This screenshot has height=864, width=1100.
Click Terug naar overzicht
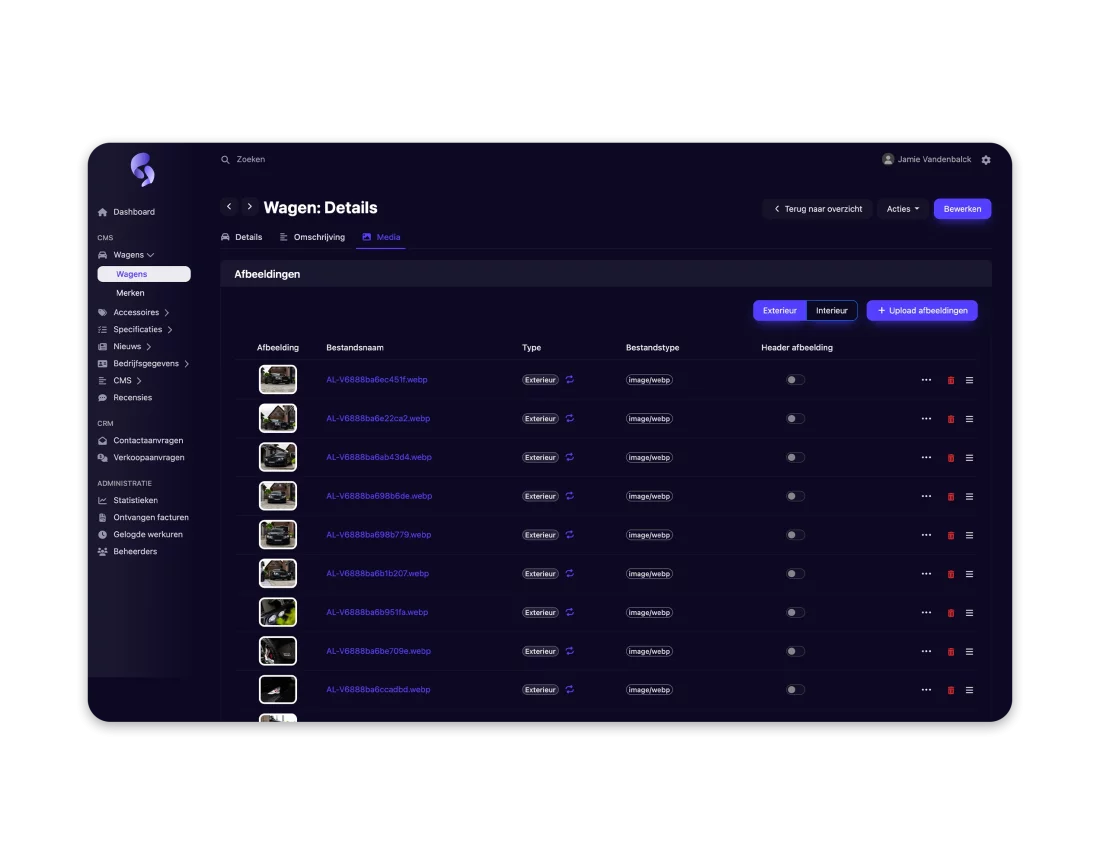click(817, 209)
